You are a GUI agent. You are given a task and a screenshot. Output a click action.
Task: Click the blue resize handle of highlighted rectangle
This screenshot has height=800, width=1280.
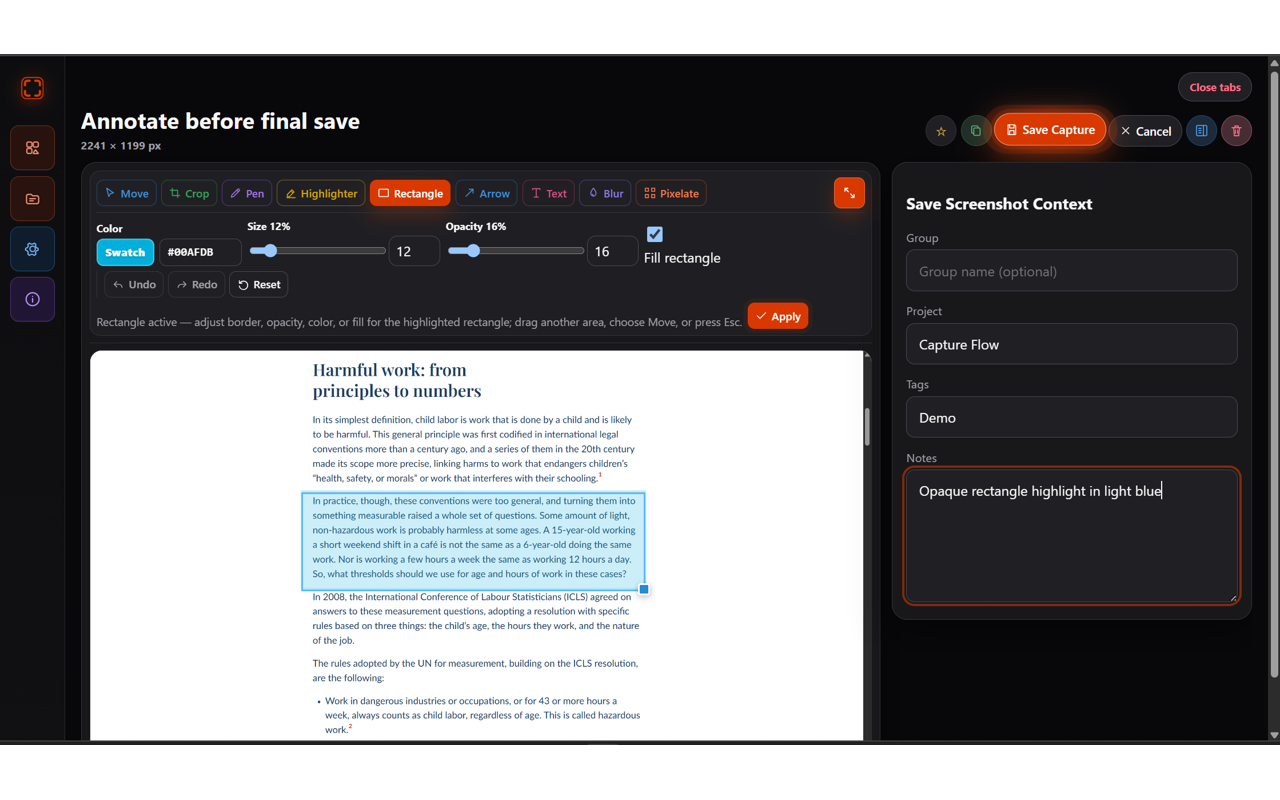[644, 590]
